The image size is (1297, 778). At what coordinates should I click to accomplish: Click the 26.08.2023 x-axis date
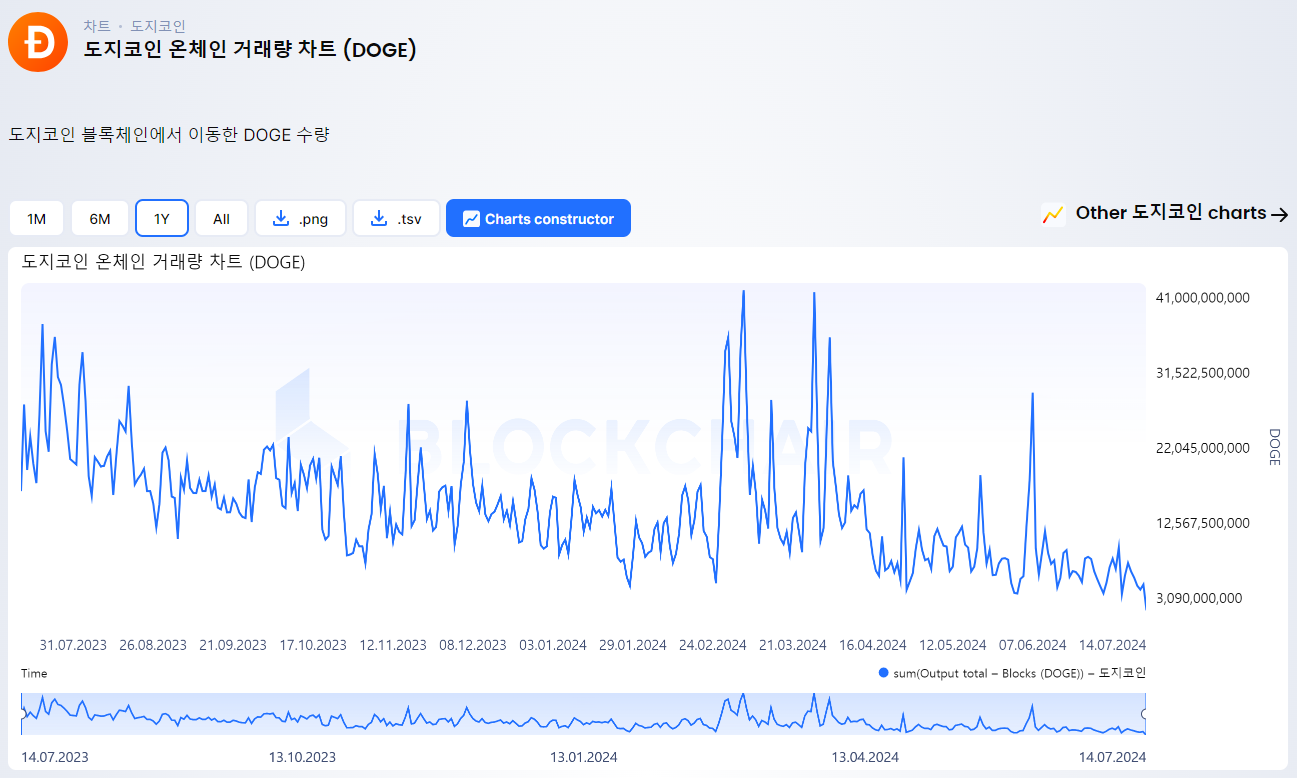point(153,645)
